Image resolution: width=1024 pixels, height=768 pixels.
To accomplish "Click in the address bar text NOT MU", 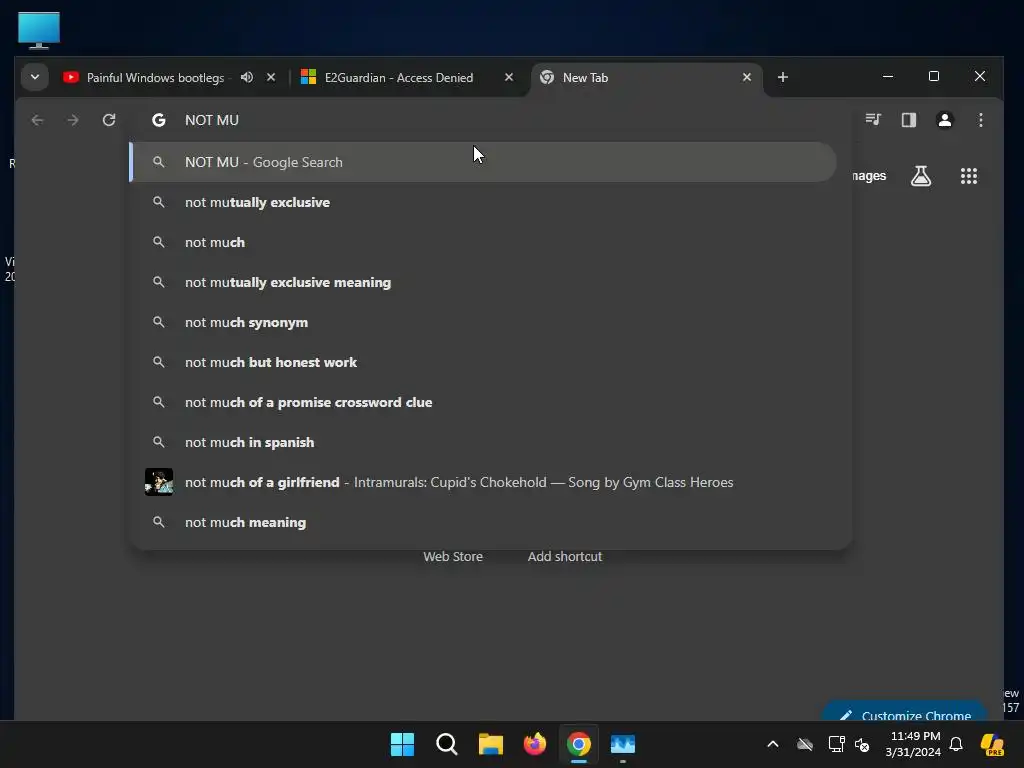I will (x=212, y=120).
